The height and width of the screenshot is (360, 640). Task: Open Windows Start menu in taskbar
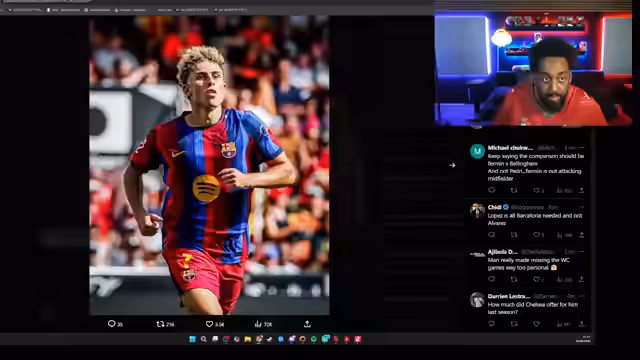[x=192, y=339]
